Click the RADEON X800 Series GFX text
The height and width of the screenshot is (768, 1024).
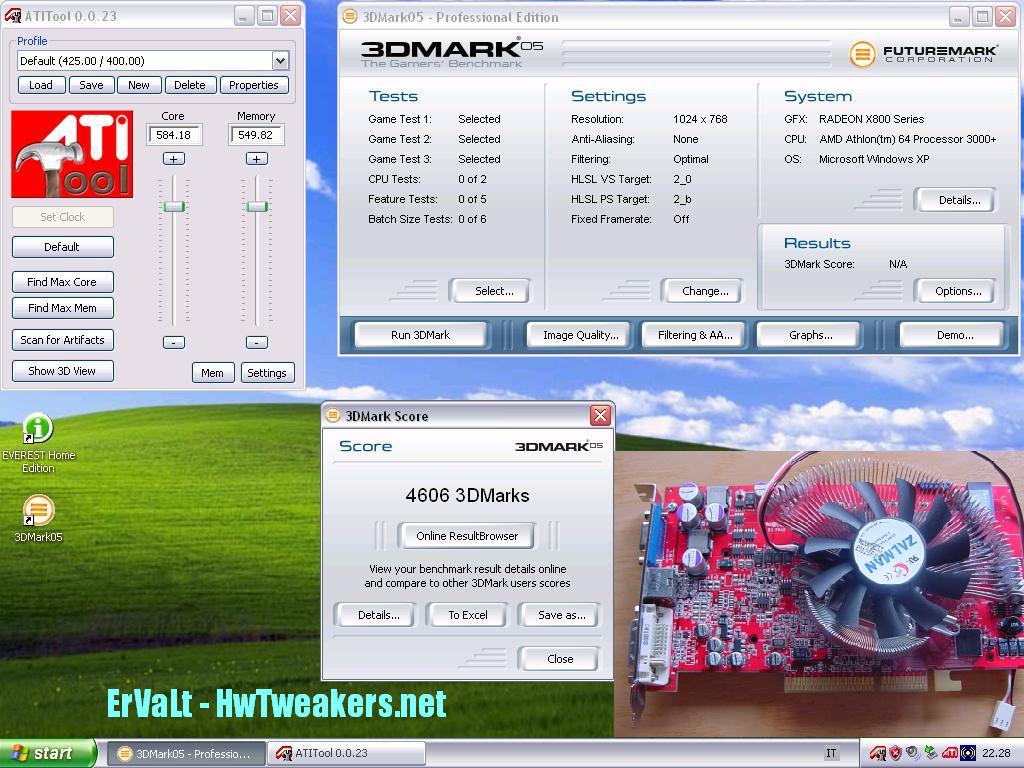pyautogui.click(x=871, y=119)
